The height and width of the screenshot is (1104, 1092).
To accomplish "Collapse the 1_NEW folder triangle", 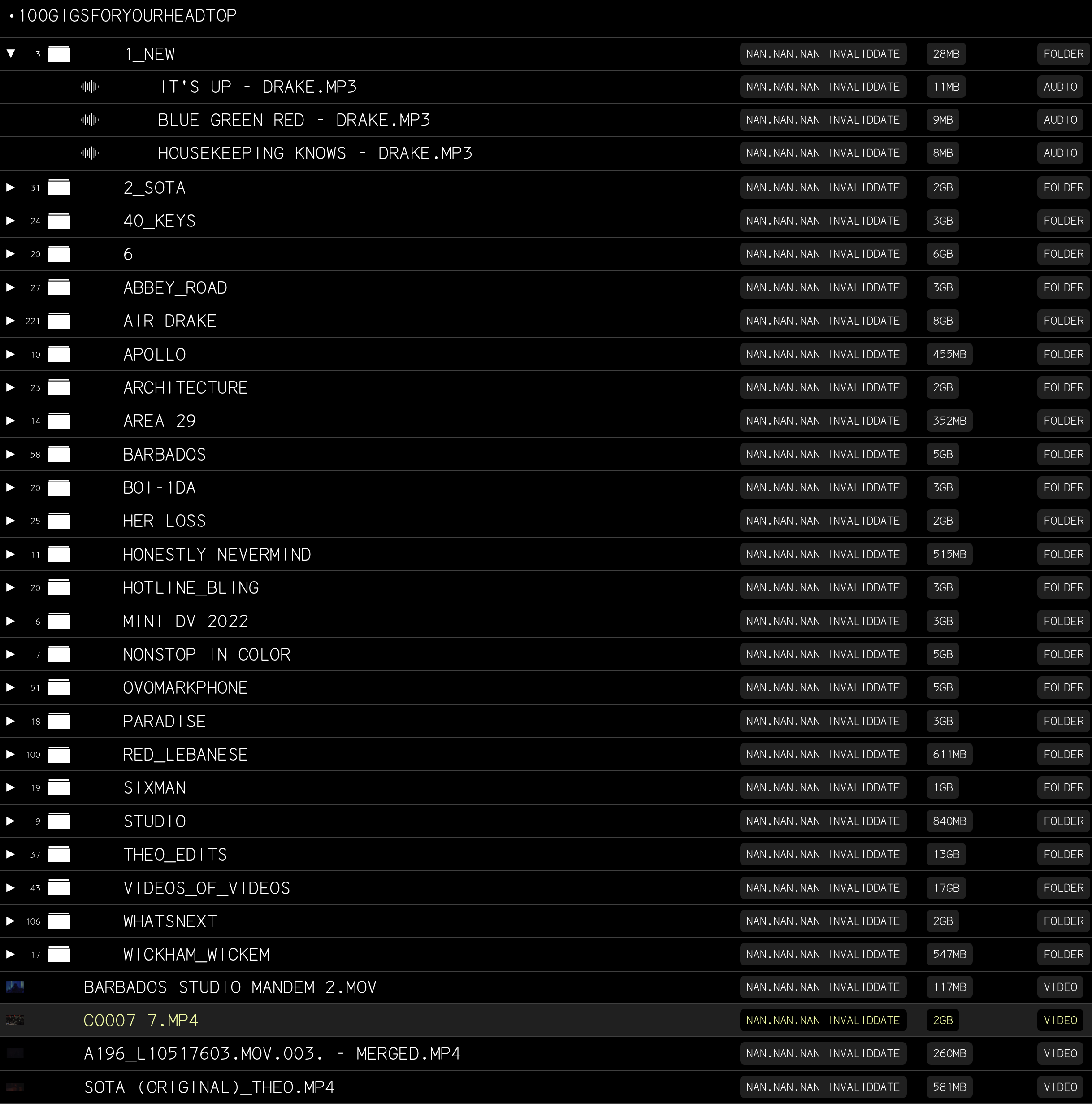I will tap(11, 54).
